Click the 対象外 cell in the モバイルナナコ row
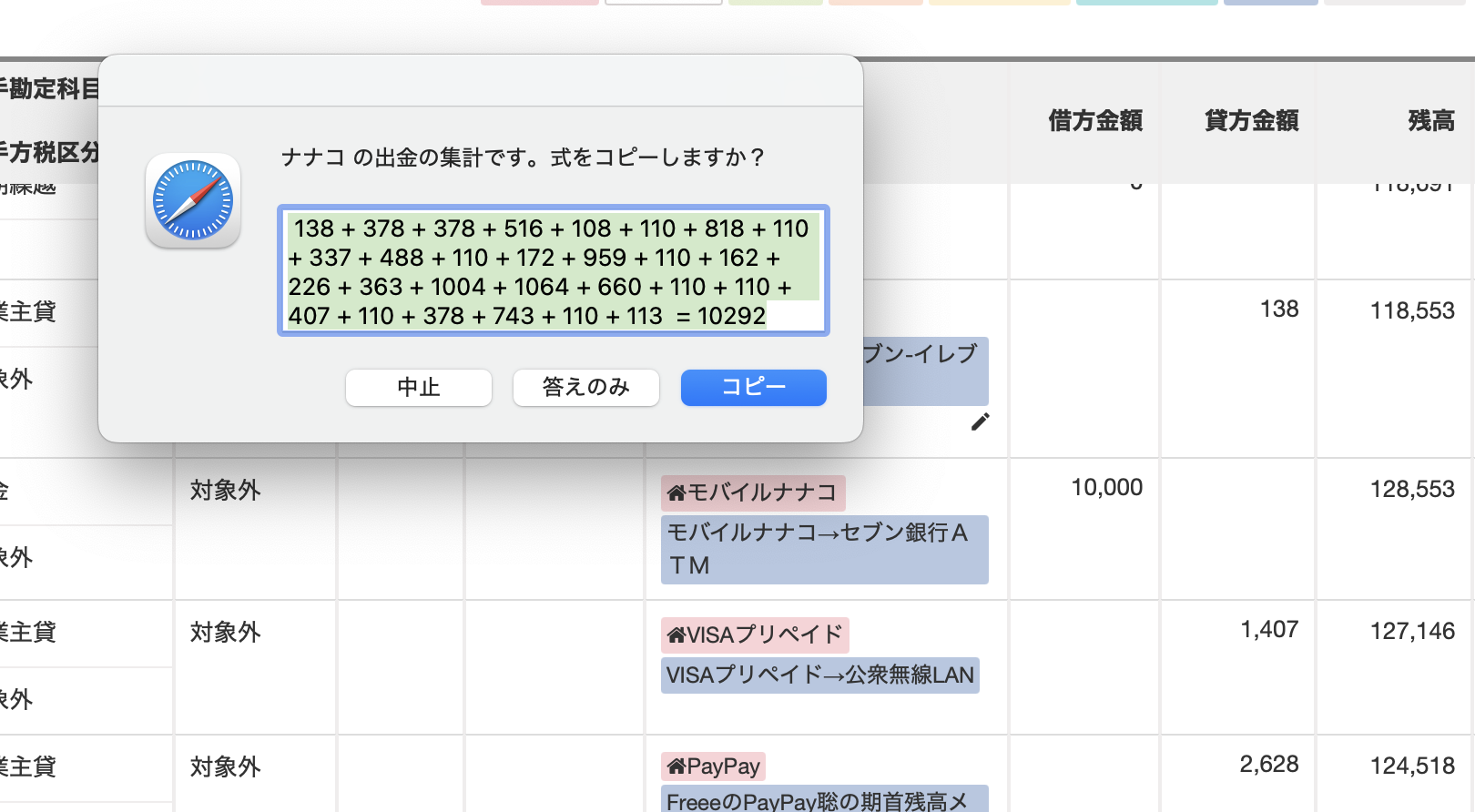 [226, 491]
